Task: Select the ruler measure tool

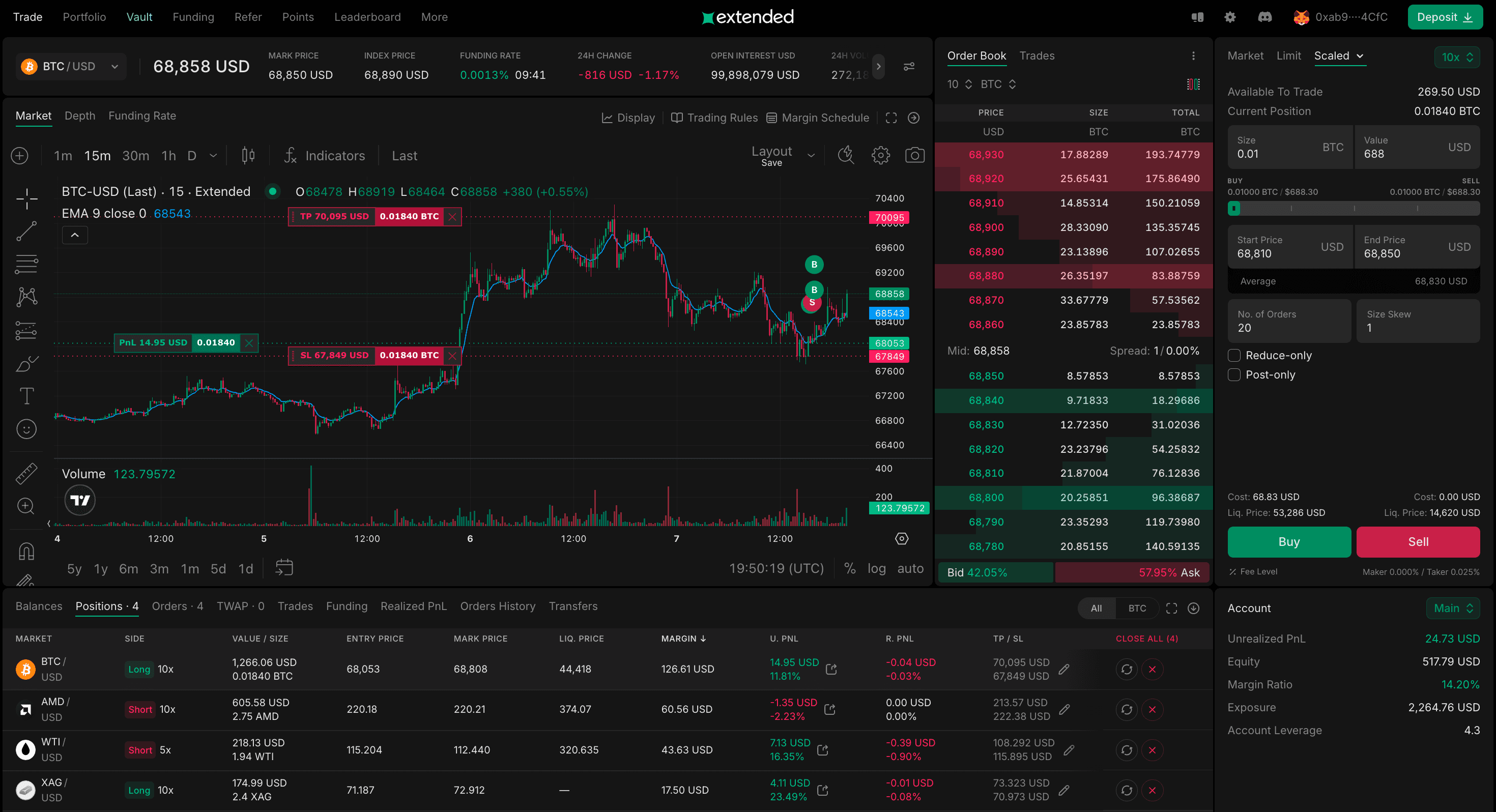Action: (x=26, y=473)
